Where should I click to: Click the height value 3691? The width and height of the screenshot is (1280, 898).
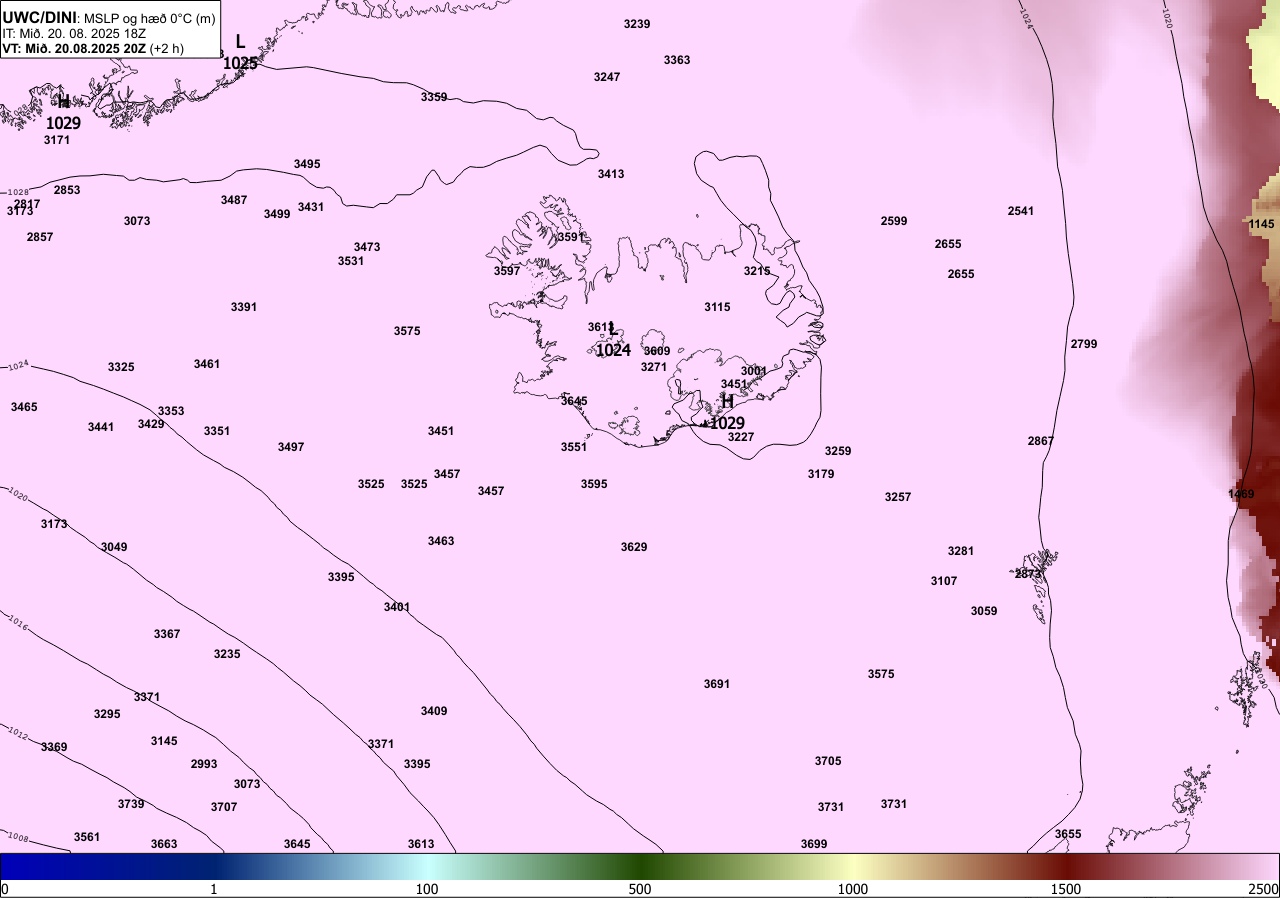717,684
